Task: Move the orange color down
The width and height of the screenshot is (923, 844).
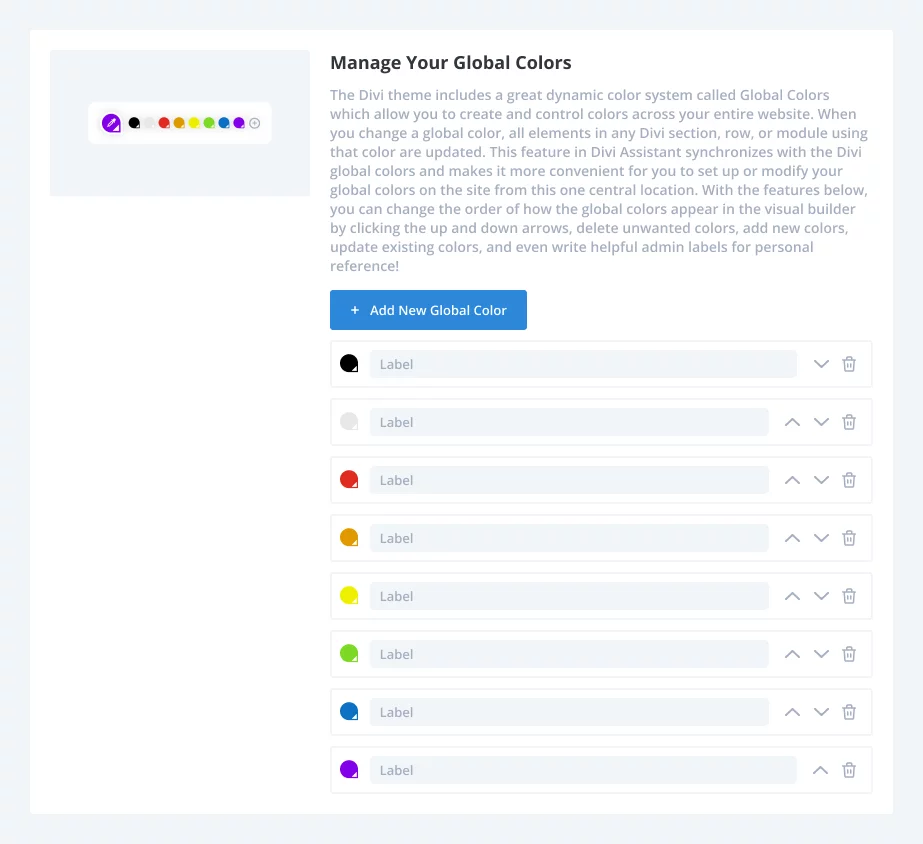Action: click(821, 538)
